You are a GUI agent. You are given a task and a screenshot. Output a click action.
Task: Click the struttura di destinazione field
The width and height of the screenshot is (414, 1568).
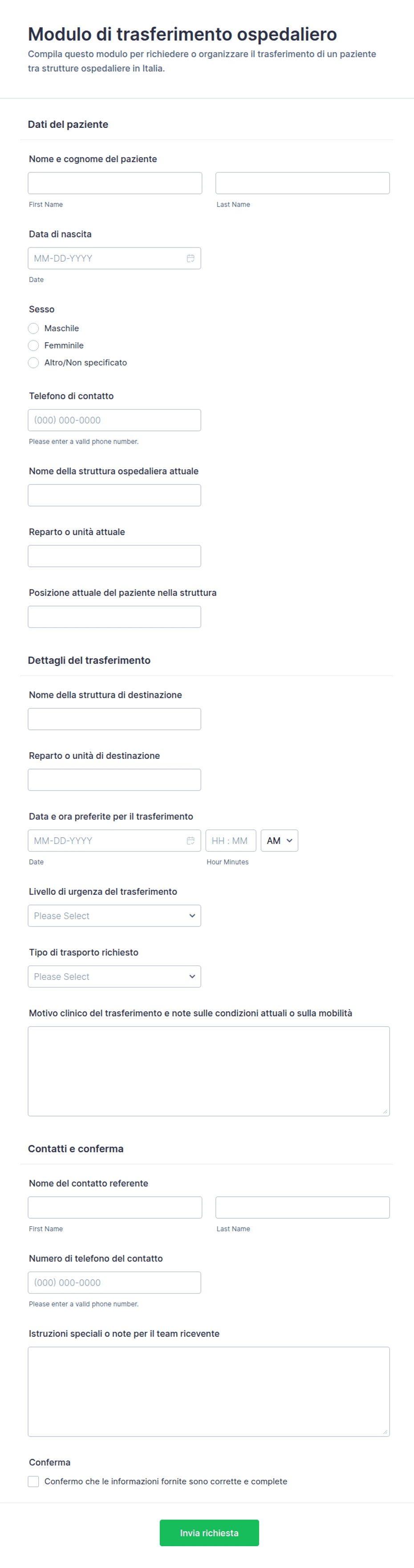coord(114,719)
